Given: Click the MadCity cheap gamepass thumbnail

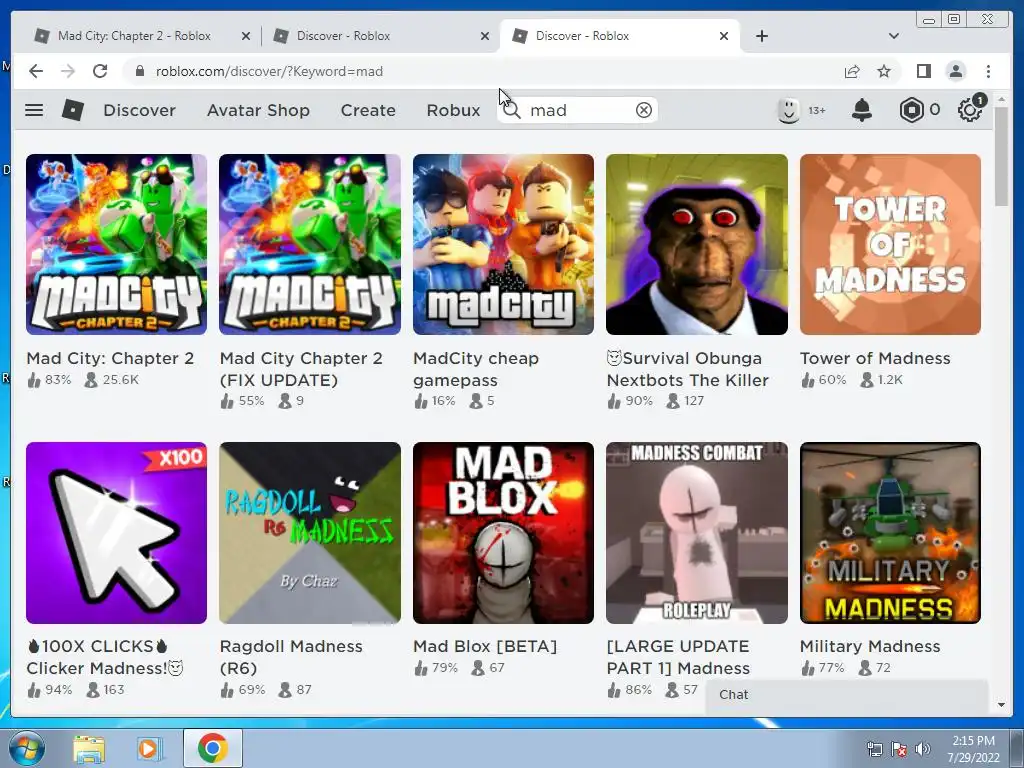Looking at the screenshot, I should click(504, 244).
